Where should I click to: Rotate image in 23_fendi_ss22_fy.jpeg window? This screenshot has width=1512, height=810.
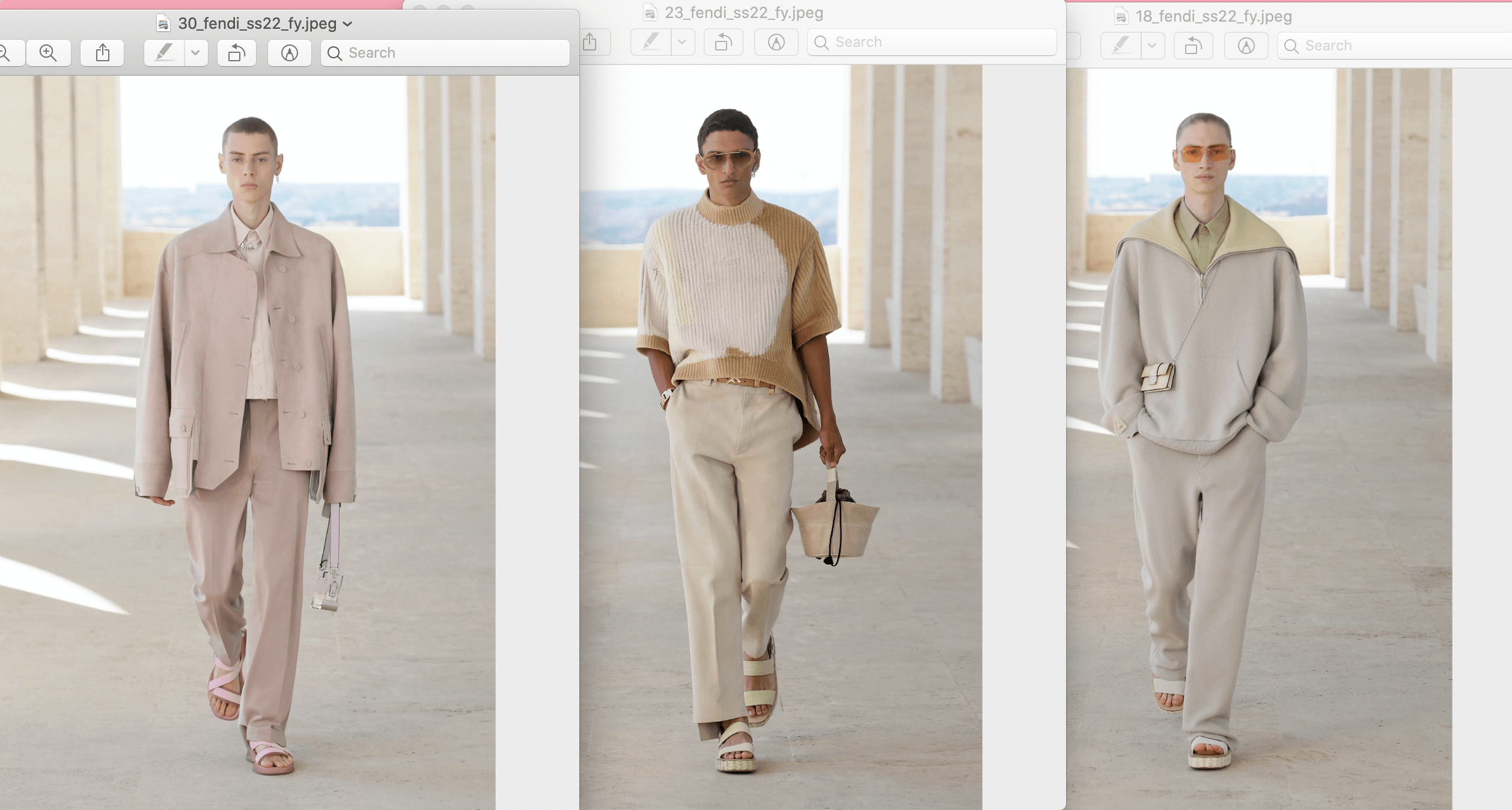[724, 42]
